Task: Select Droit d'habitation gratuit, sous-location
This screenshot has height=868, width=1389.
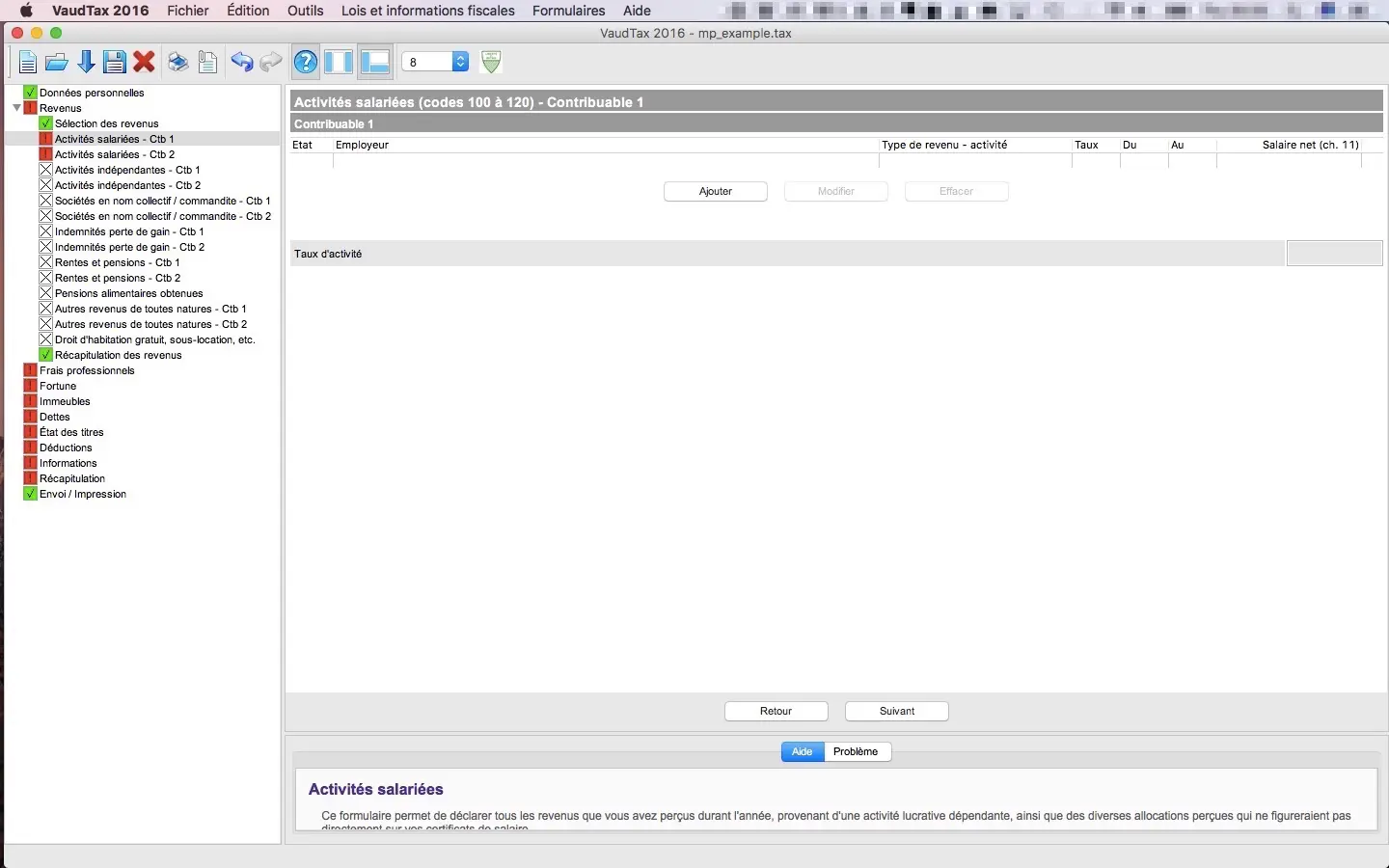Action: [154, 339]
